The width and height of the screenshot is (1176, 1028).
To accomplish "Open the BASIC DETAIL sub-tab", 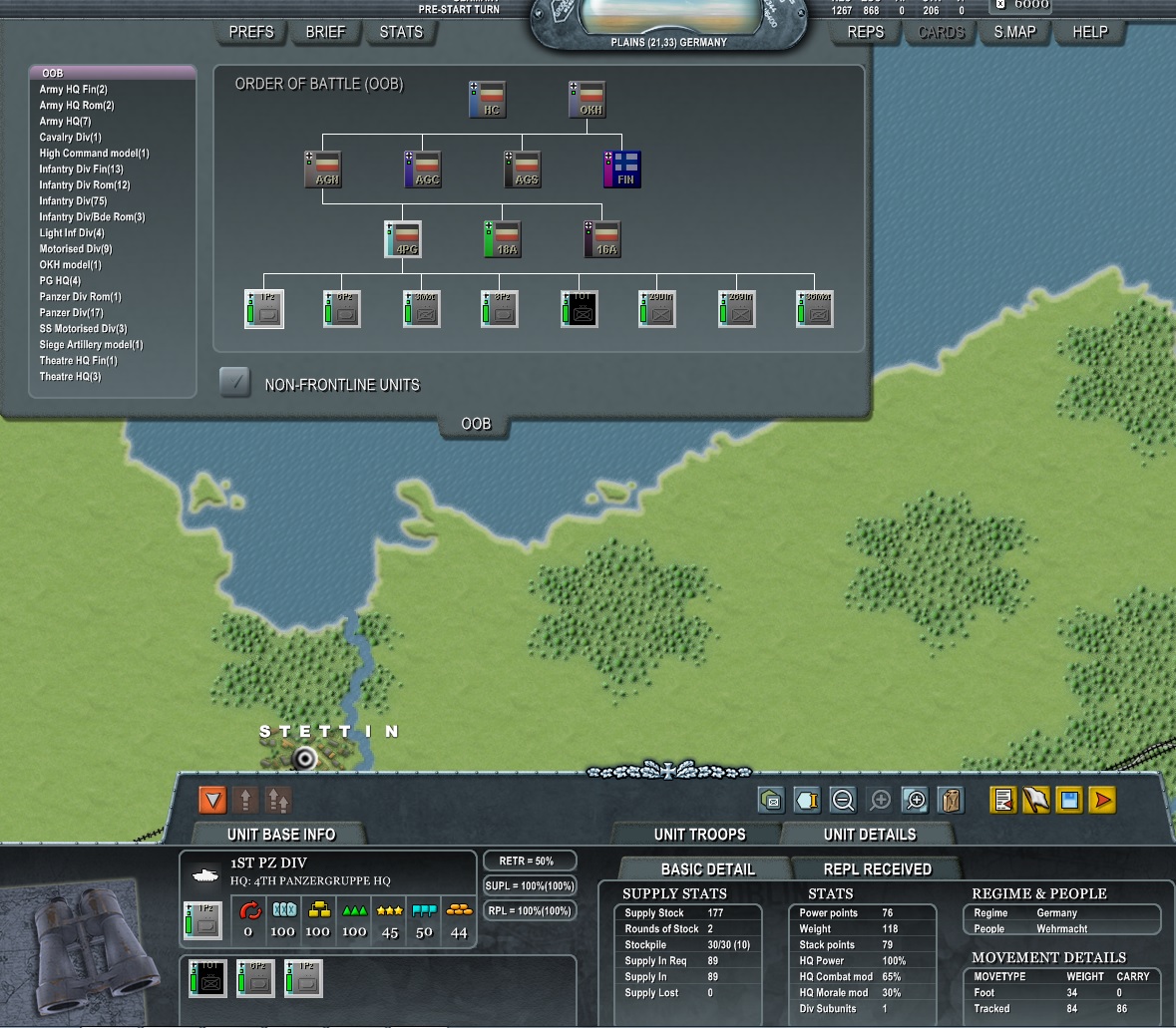I will [x=707, y=869].
